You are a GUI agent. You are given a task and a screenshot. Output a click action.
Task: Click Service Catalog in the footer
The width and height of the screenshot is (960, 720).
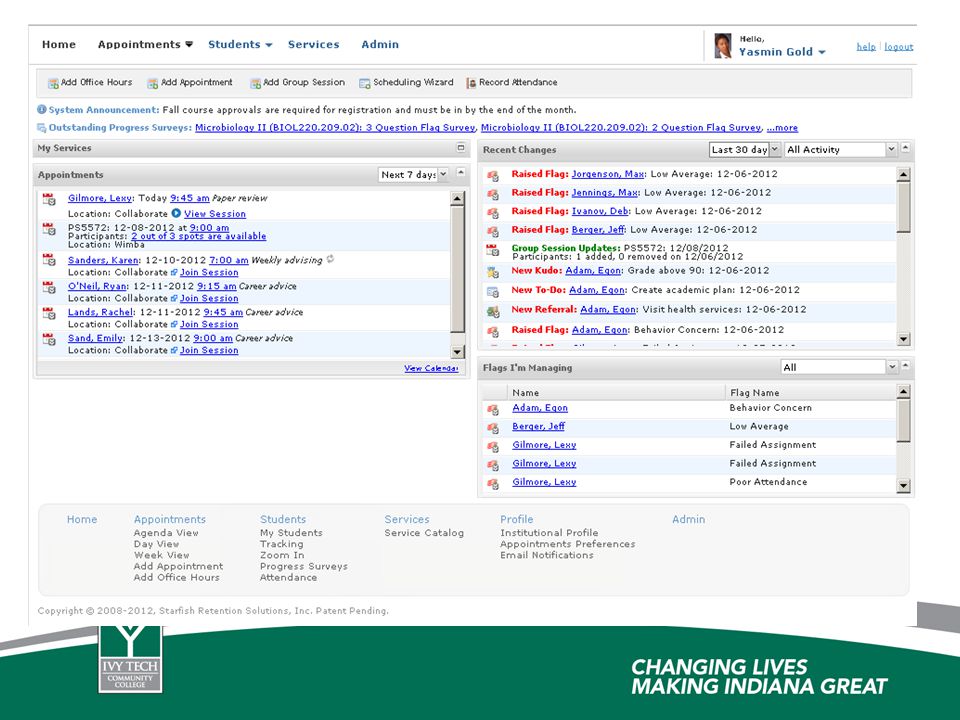424,533
